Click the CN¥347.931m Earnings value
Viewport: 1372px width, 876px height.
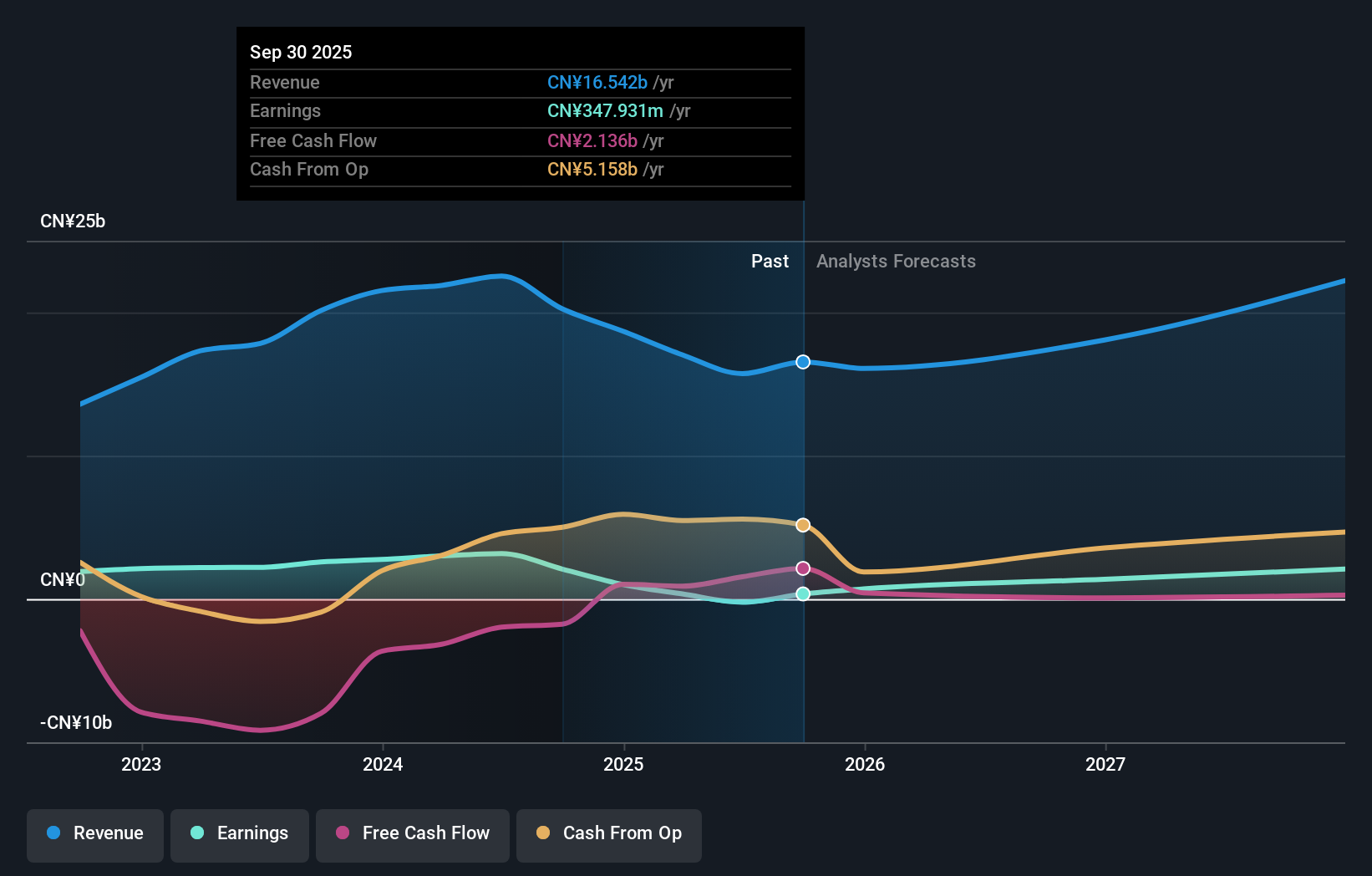605,110
